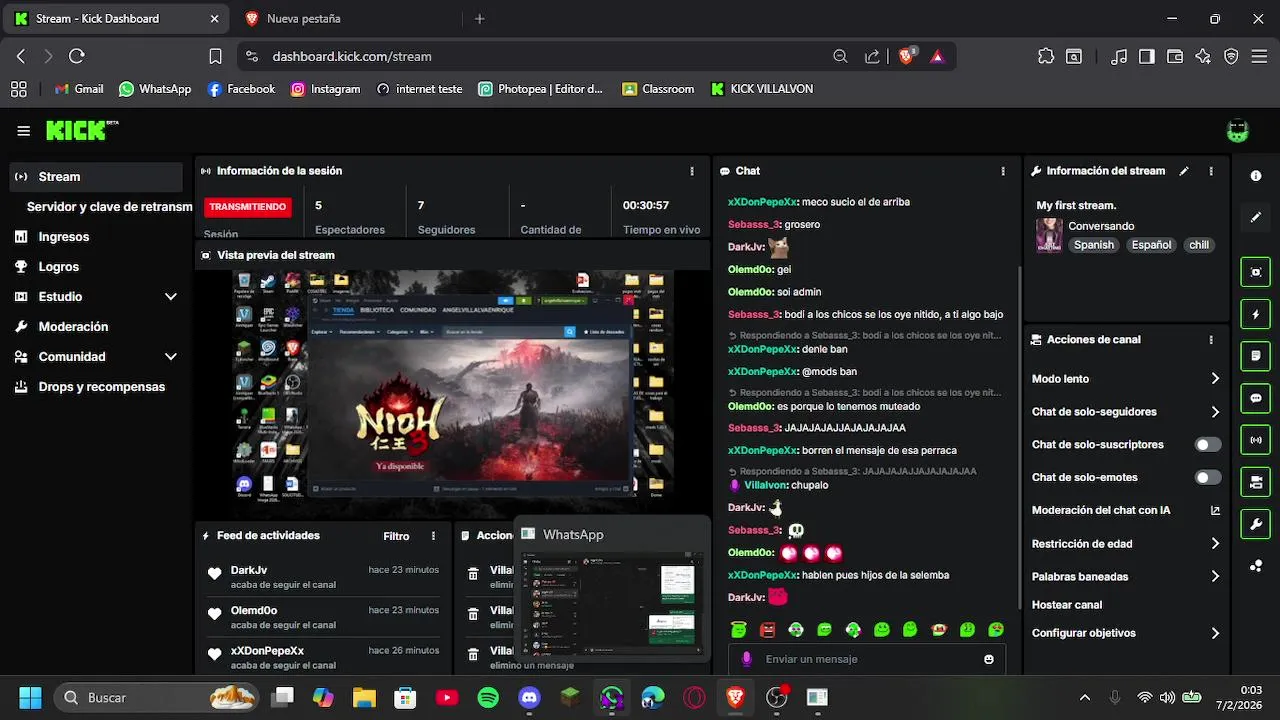This screenshot has width=1280, height=720.
Task: Select Stream in the sidebar
Action: click(96, 177)
